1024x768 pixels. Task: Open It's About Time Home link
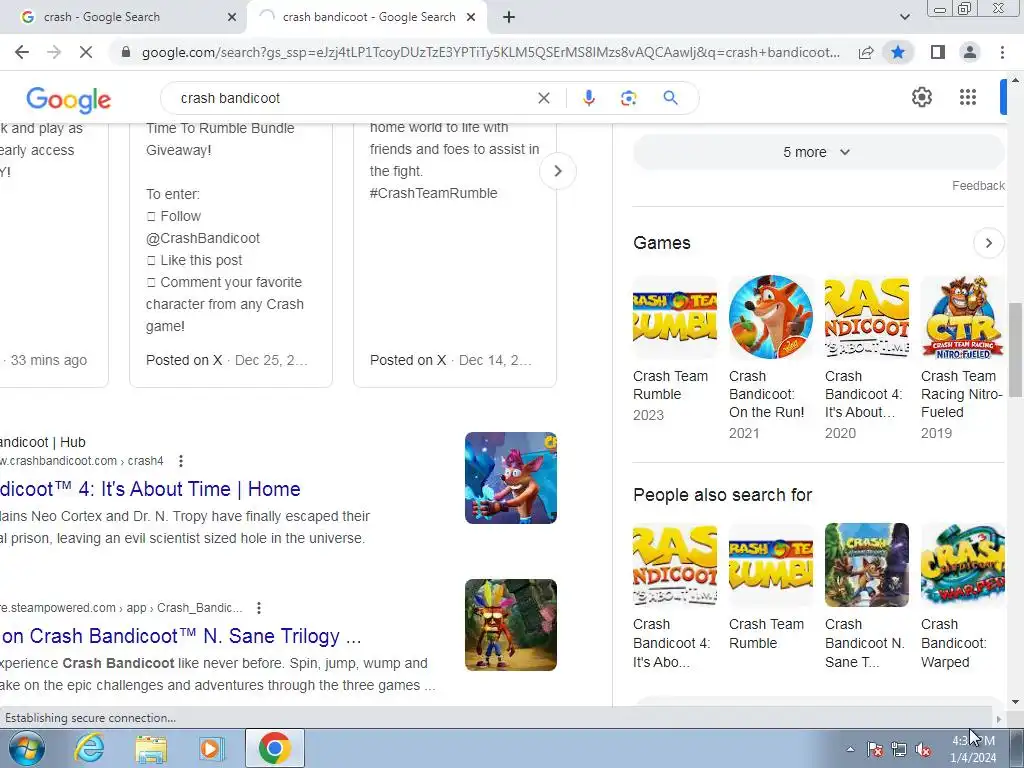tap(150, 489)
